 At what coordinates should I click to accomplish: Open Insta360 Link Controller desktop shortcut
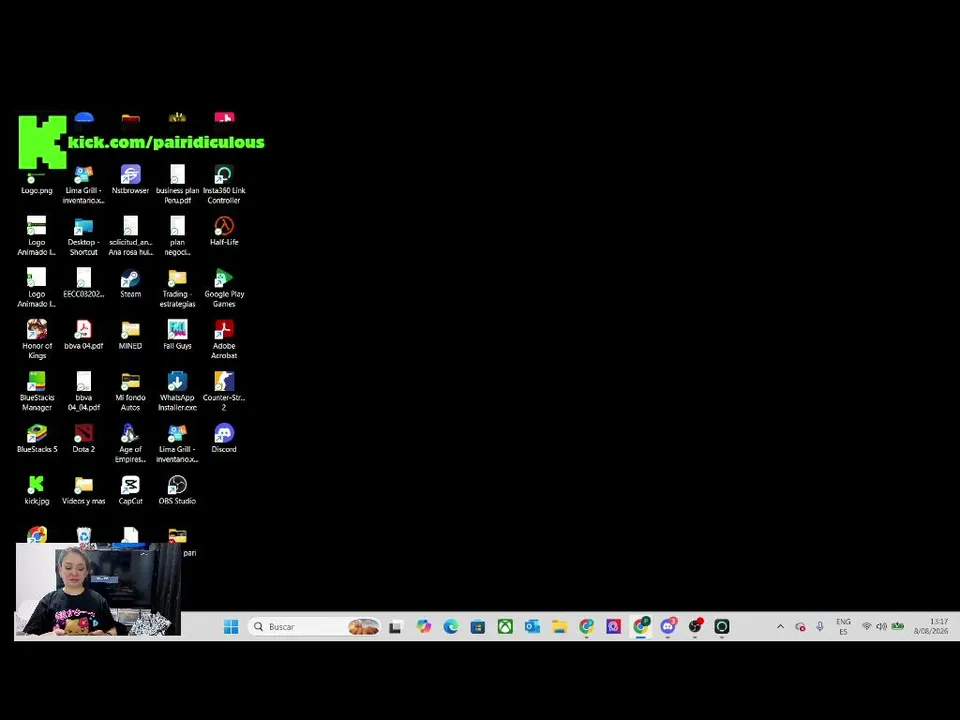(224, 184)
